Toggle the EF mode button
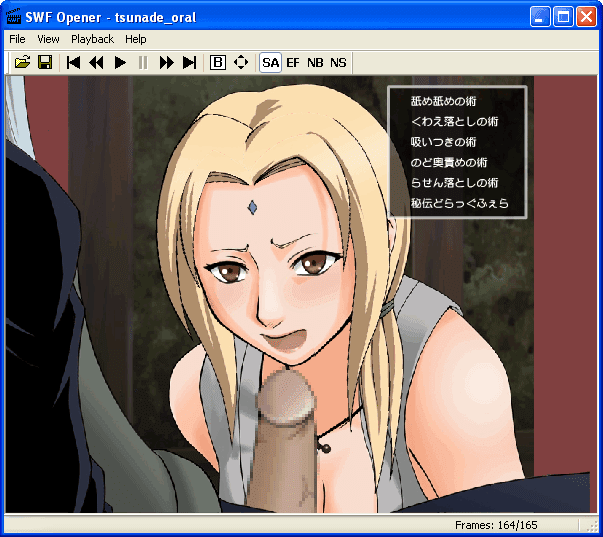This screenshot has width=603, height=537. (x=293, y=62)
